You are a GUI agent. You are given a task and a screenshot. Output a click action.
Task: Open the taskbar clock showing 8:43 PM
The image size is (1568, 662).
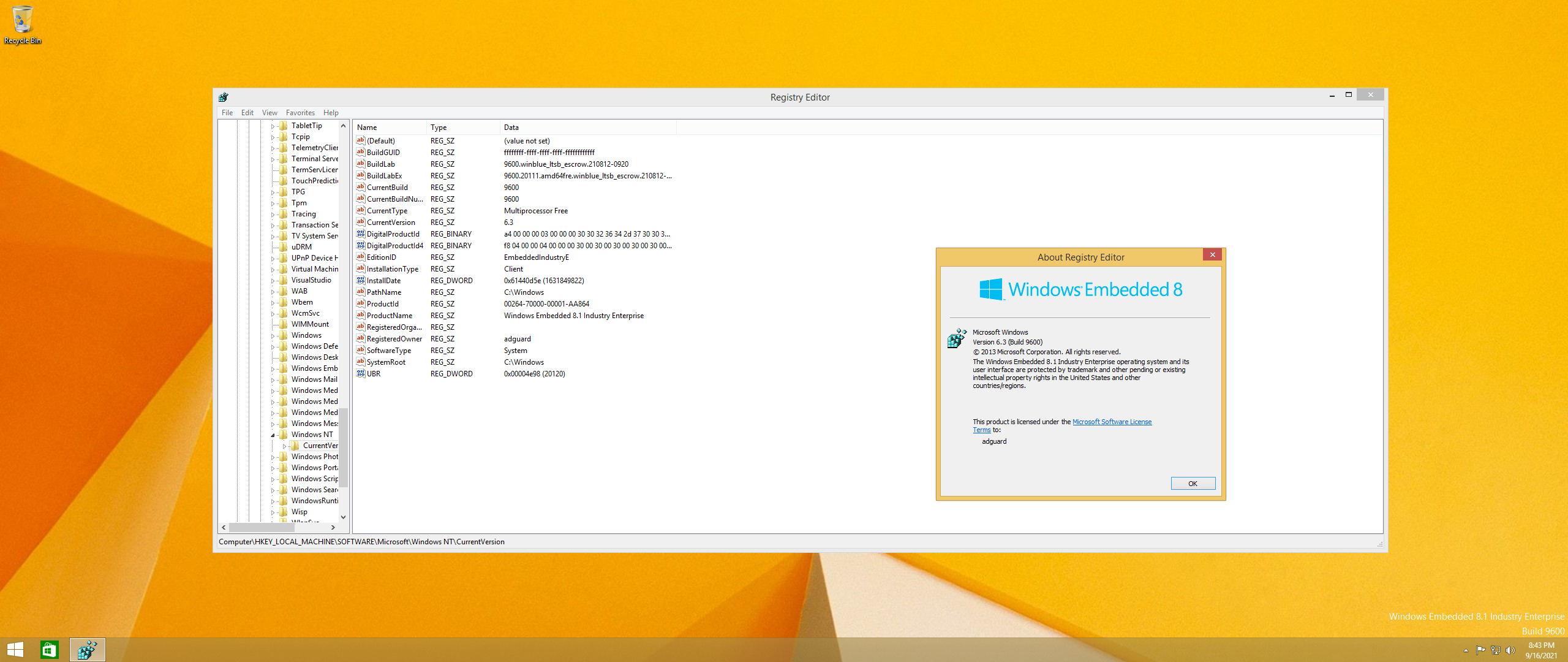(x=1541, y=650)
